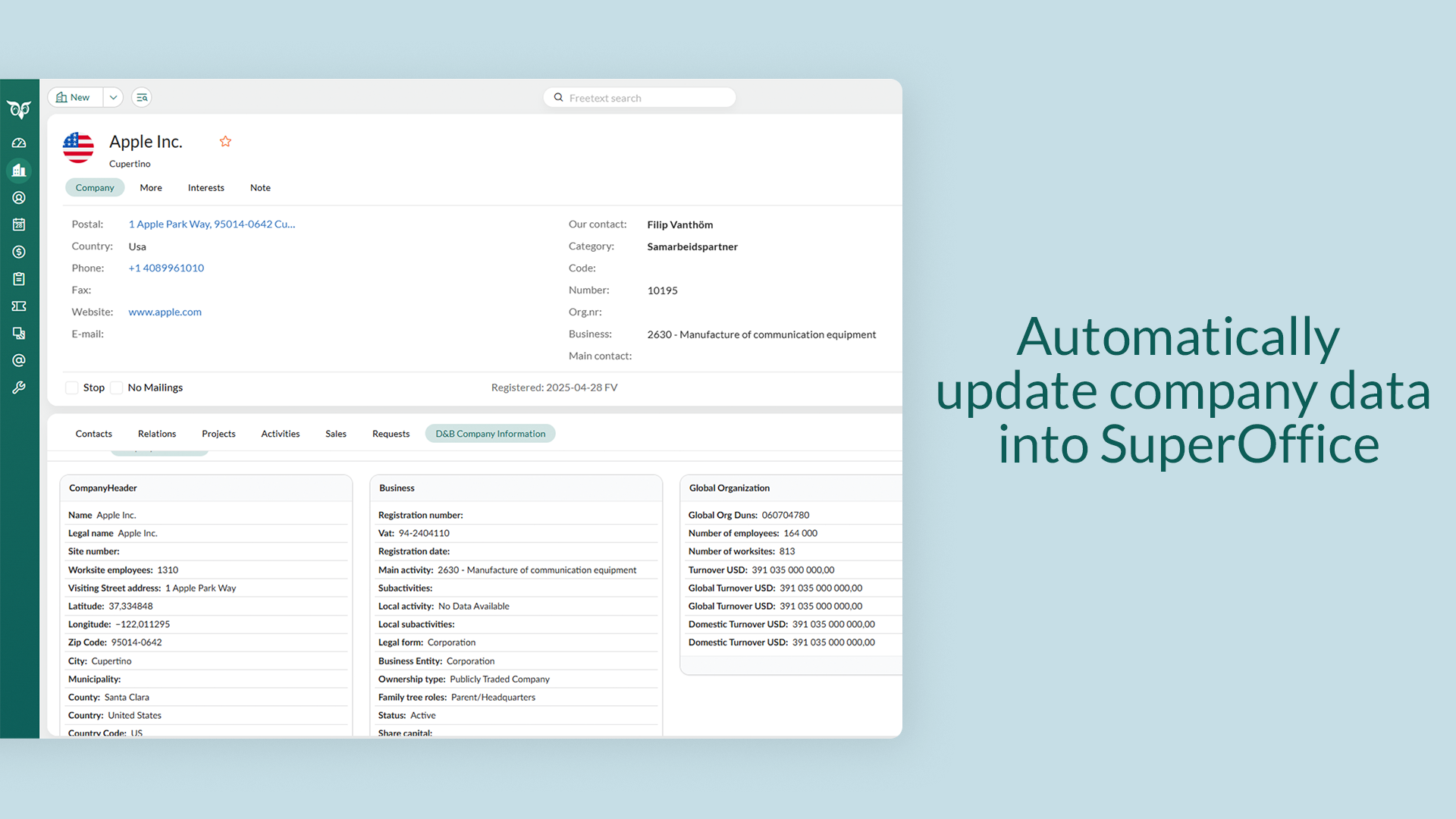Click the Ownership type: Publicly Traded Company row
Viewport: 1456px width, 819px height.
pos(516,679)
